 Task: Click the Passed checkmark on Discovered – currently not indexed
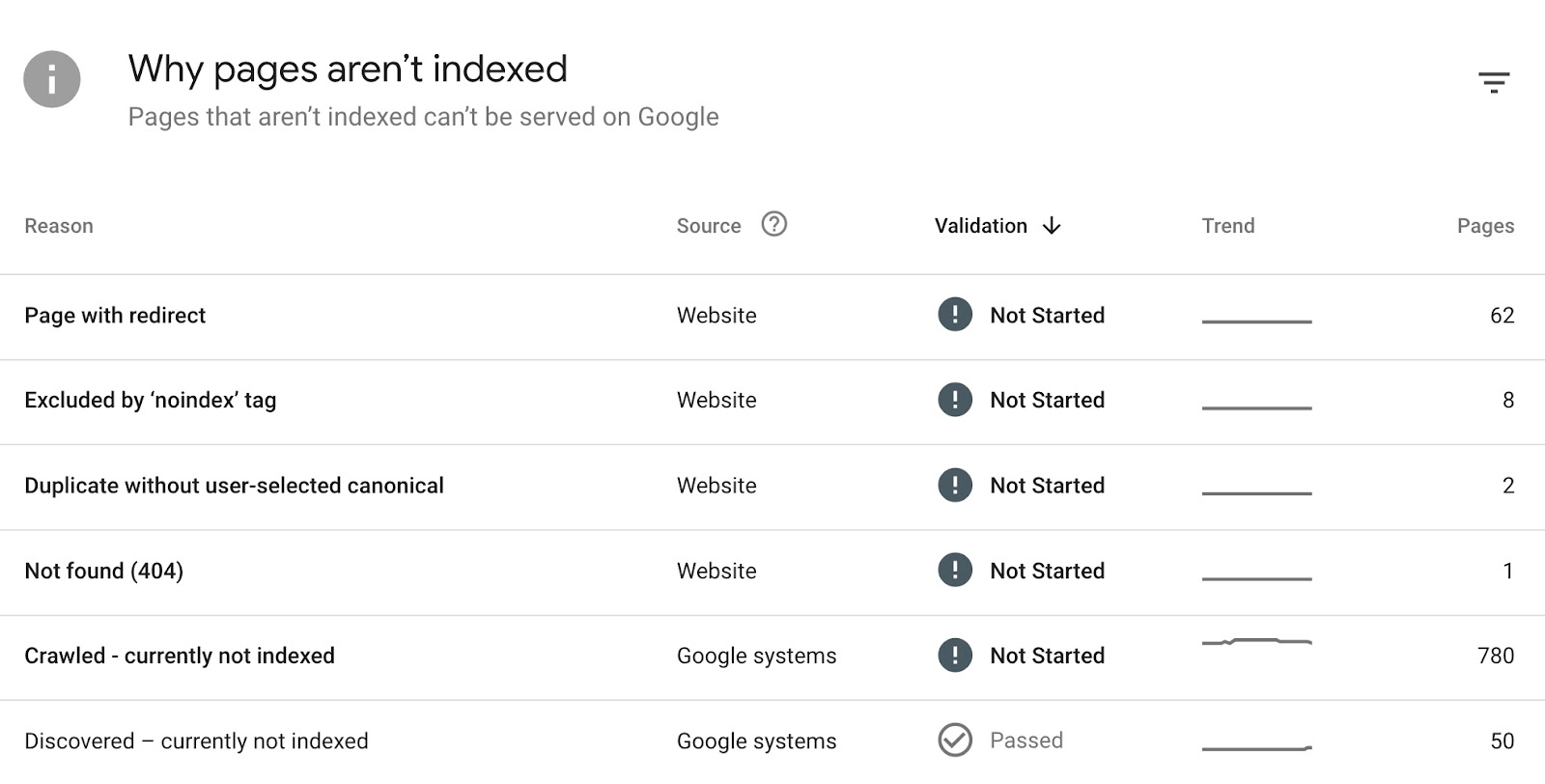954,741
